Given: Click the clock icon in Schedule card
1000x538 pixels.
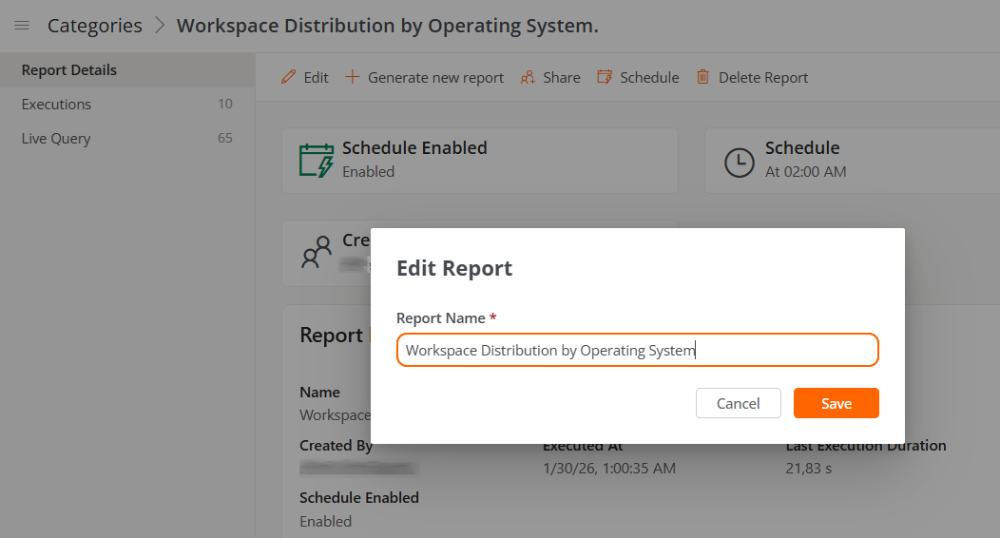Looking at the screenshot, I should (739, 162).
